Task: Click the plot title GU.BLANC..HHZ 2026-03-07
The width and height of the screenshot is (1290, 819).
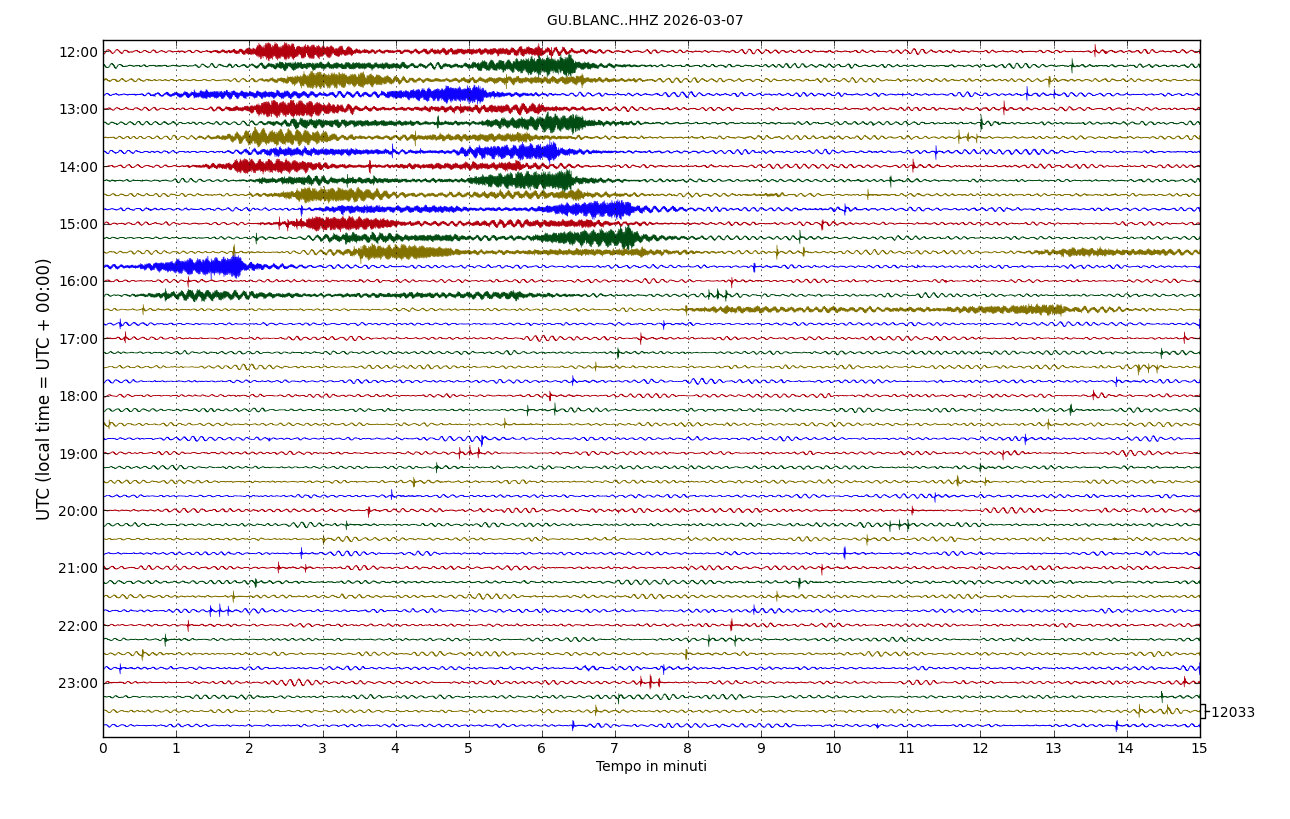Action: [x=644, y=21]
